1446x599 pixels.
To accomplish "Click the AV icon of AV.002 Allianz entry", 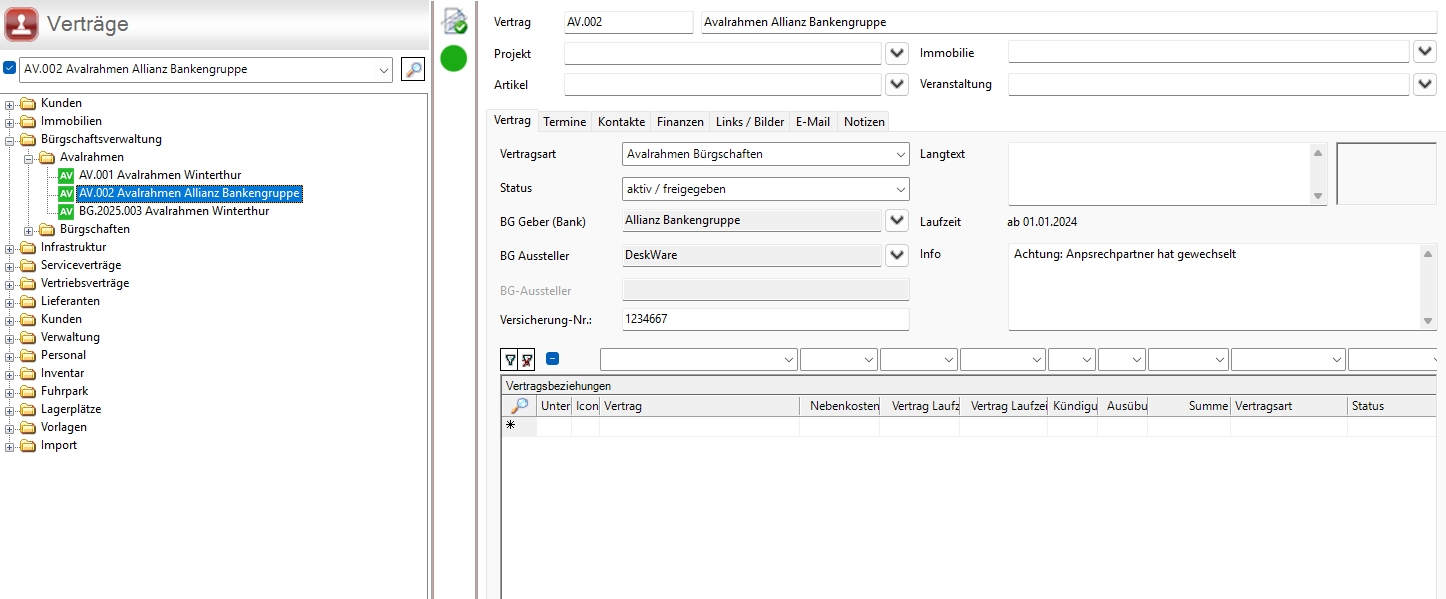I will (66, 193).
